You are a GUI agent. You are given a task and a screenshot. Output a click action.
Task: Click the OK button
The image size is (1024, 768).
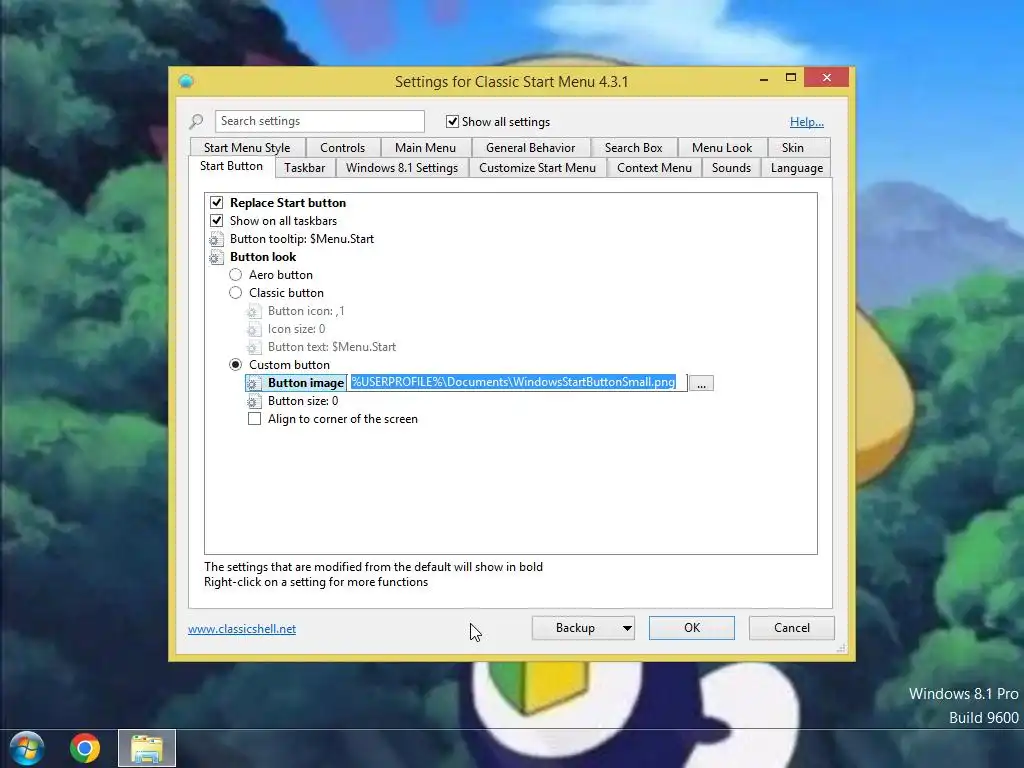692,628
